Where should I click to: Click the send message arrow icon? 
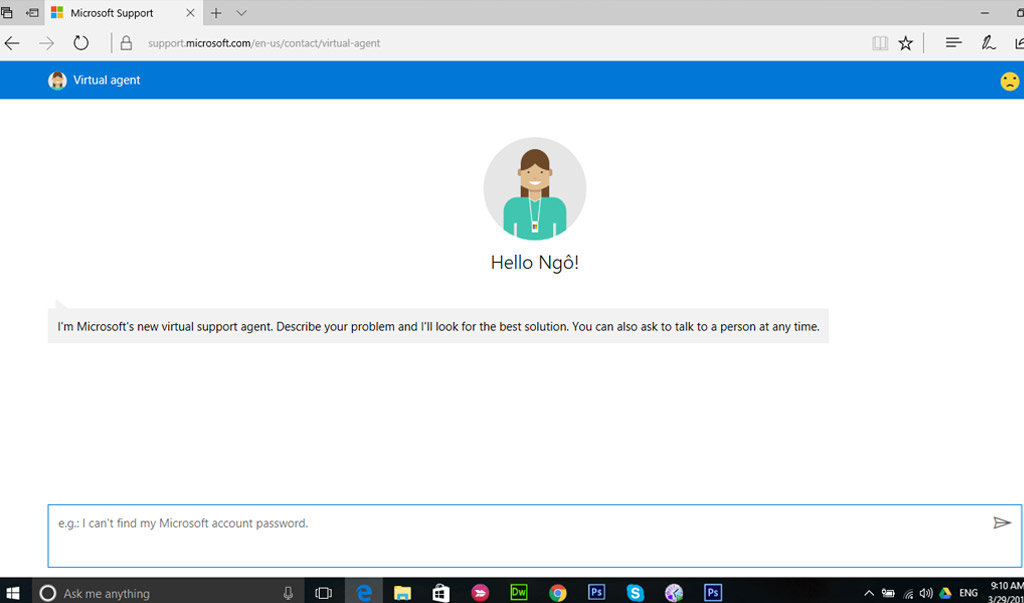click(1001, 523)
